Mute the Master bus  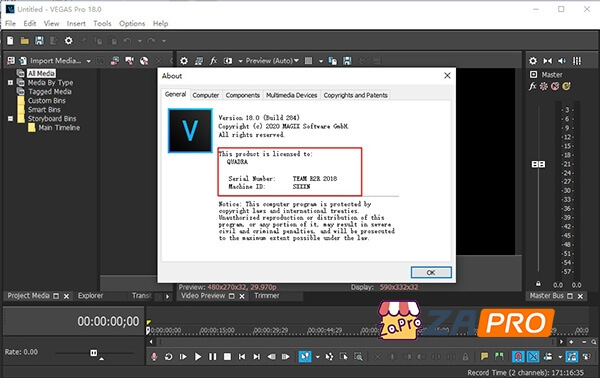(555, 86)
